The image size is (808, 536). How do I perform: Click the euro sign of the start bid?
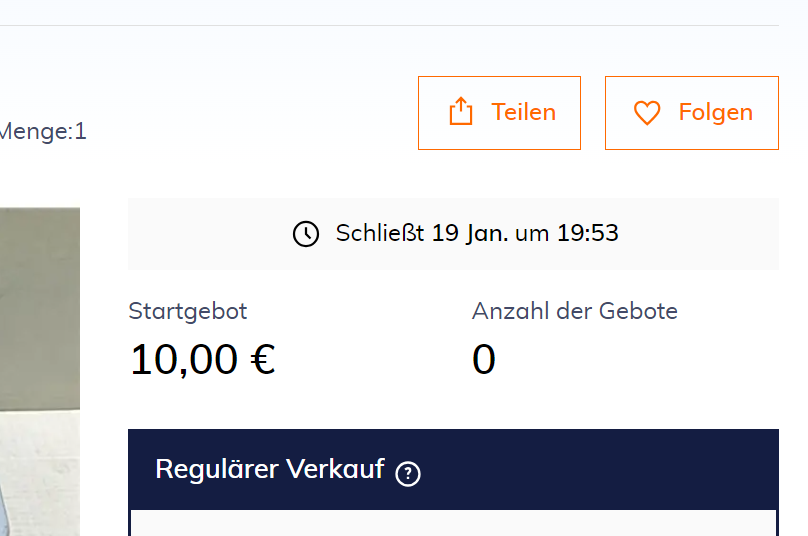263,359
